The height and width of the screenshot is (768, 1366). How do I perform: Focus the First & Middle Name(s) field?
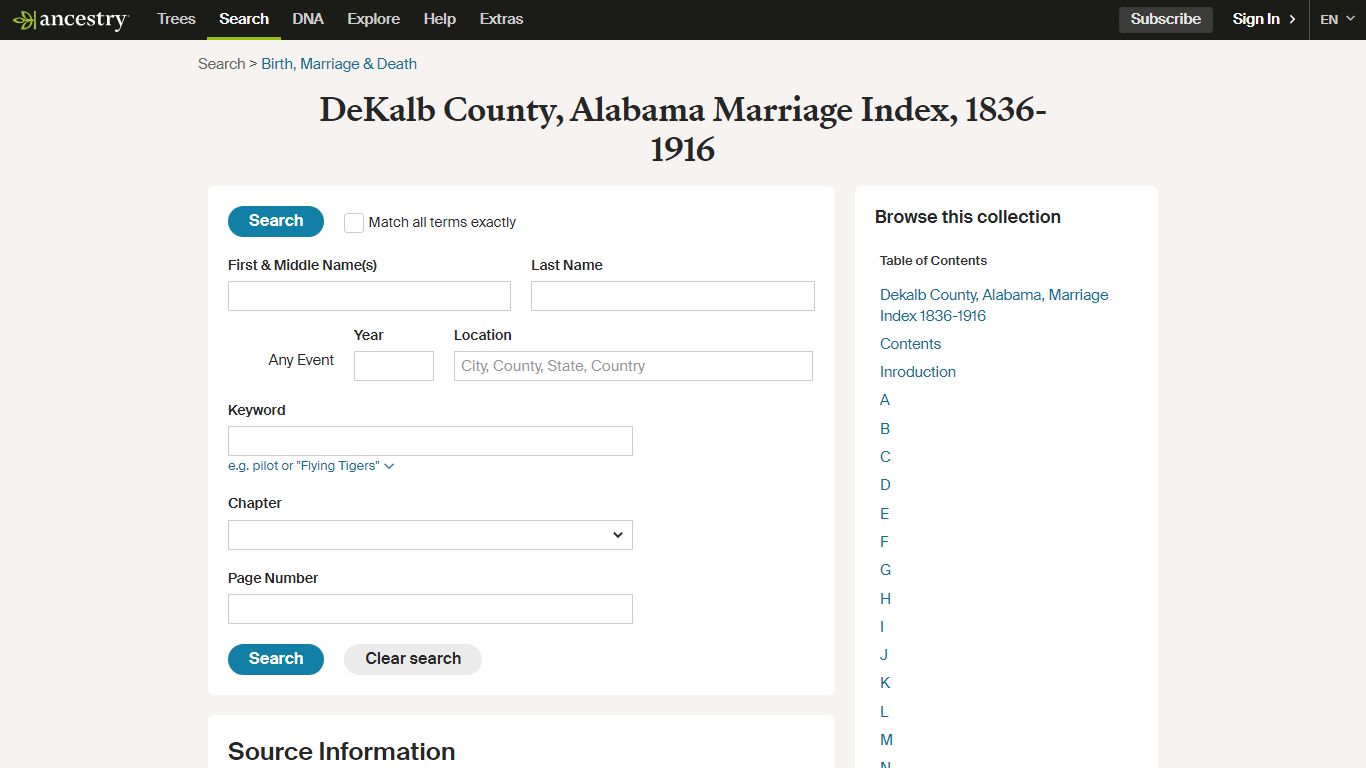tap(369, 296)
